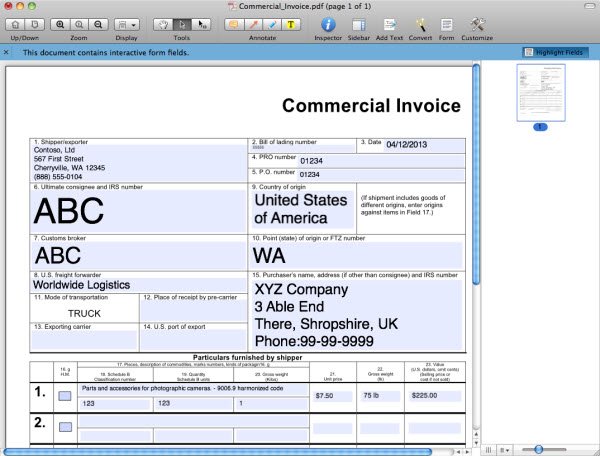The width and height of the screenshot is (600, 456).
Task: Select the hand scroll tool
Action: (163, 24)
